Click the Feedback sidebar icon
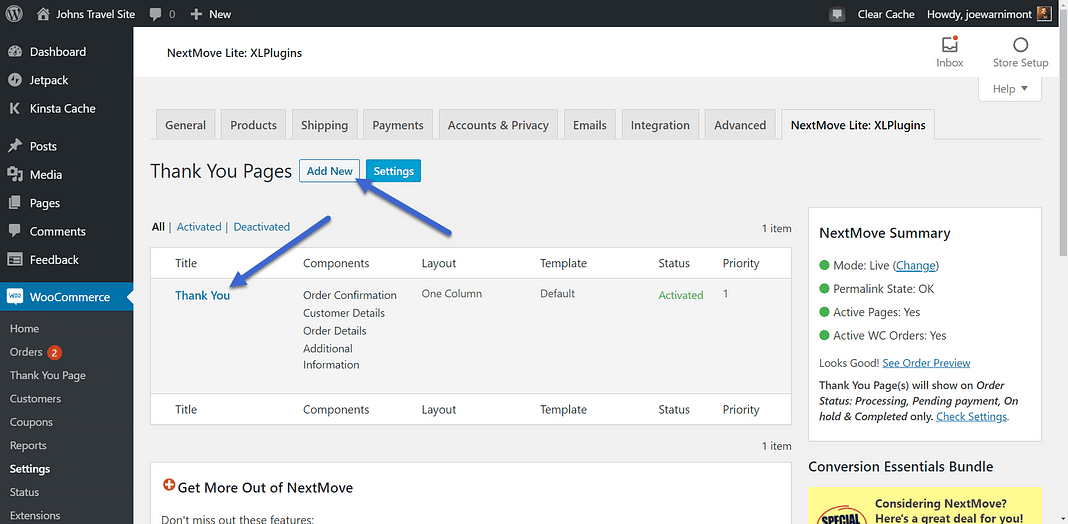The height and width of the screenshot is (524, 1068). click(14, 260)
